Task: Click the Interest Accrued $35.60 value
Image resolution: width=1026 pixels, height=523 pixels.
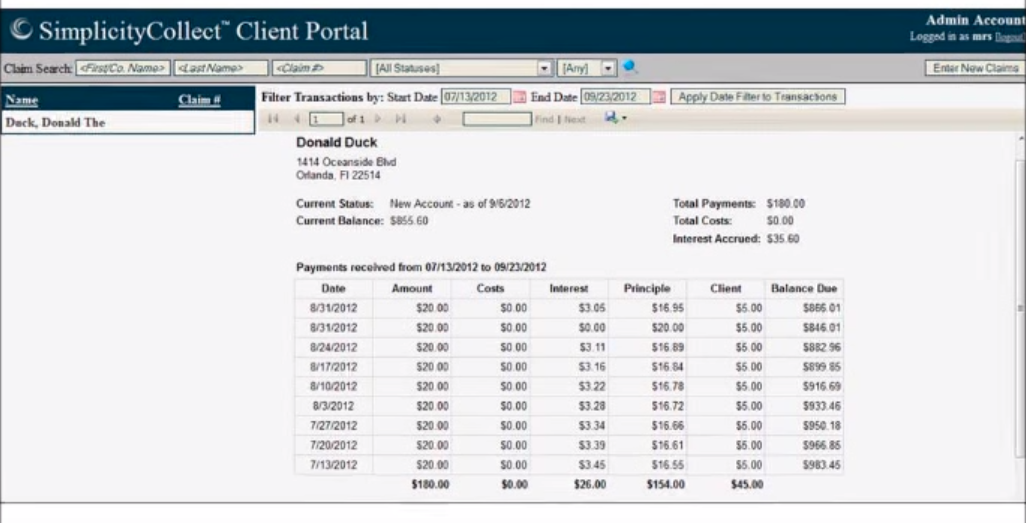Action: pyautogui.click(x=783, y=239)
